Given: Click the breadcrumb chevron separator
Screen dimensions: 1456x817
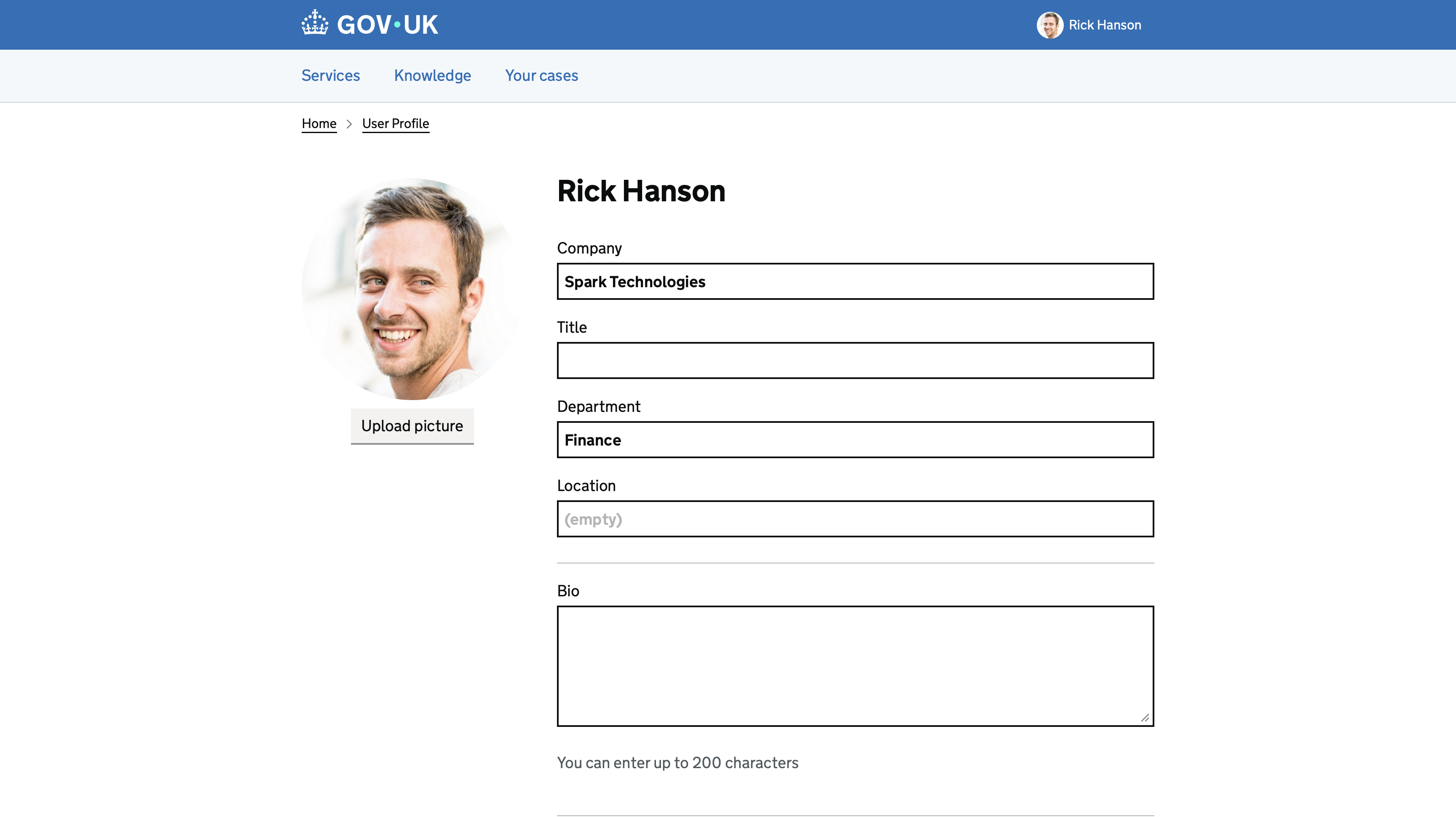Looking at the screenshot, I should coord(349,124).
